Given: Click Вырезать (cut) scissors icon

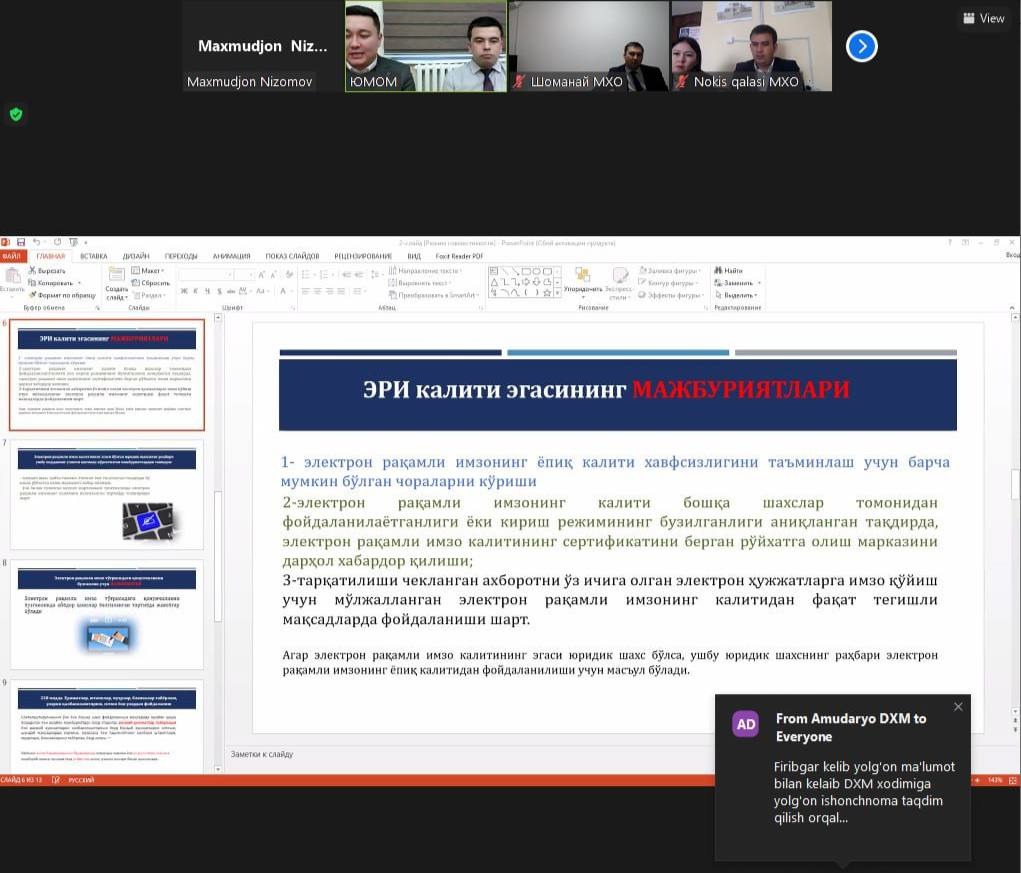Looking at the screenshot, I should 45,271.
